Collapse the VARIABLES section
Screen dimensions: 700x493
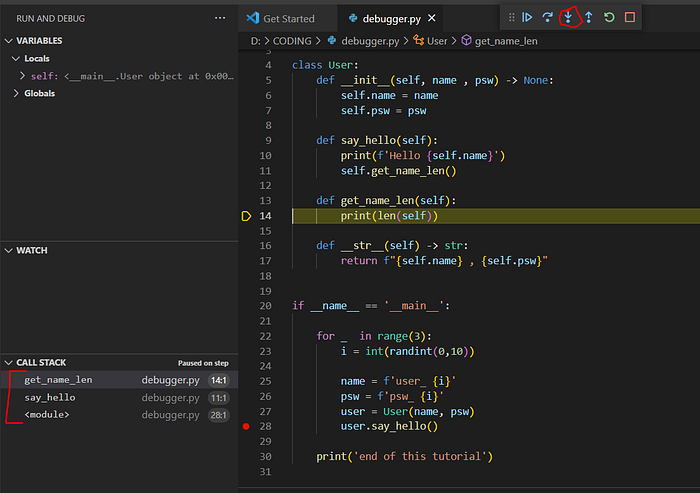(x=8, y=41)
